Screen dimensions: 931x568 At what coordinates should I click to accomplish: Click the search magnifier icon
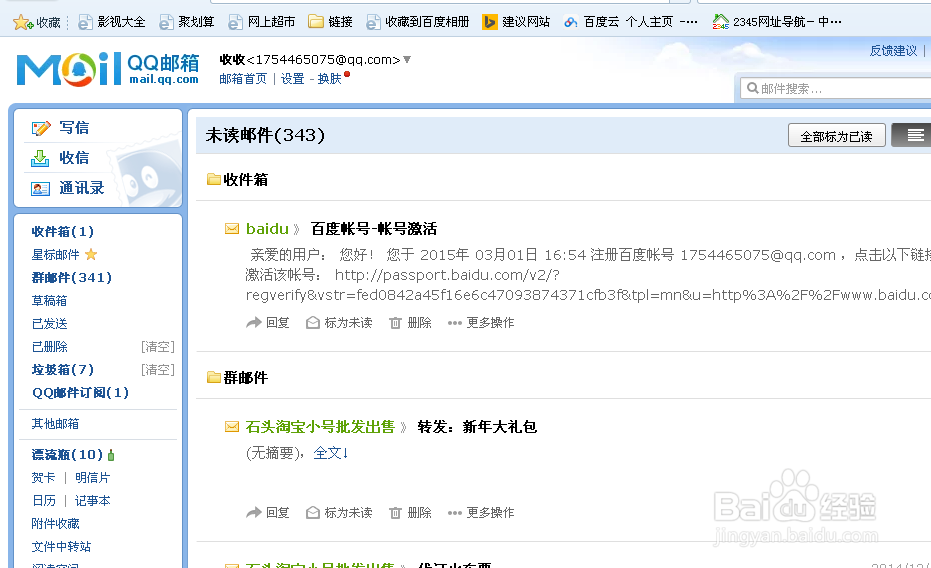click(752, 88)
